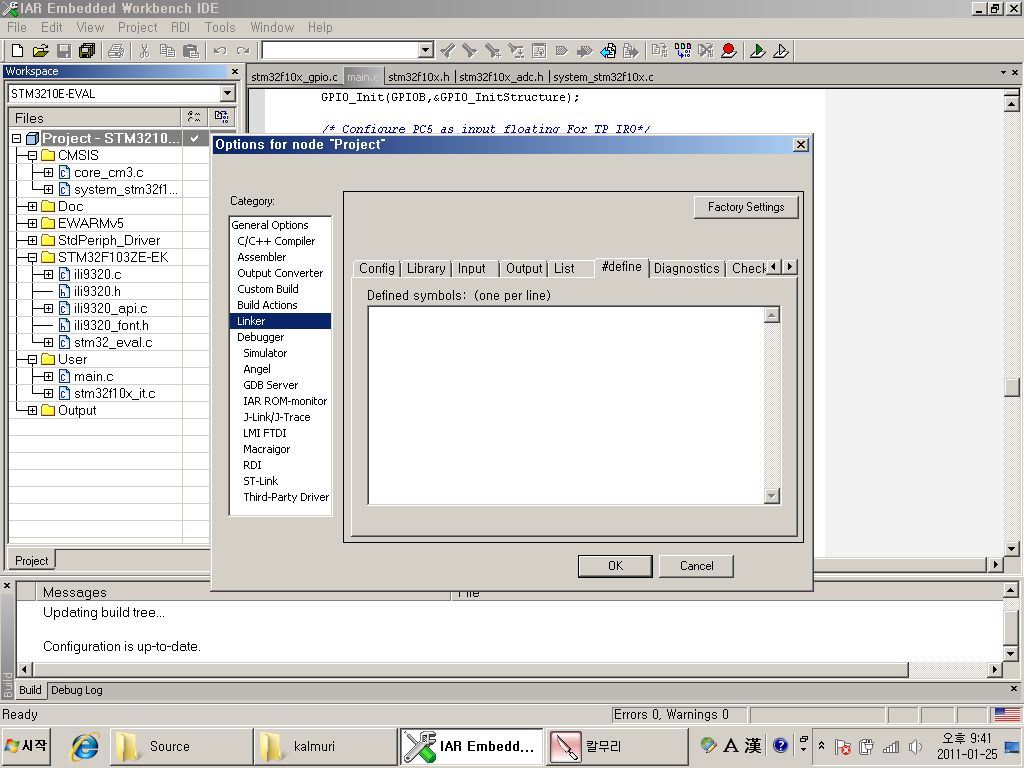Click the Copy toolbar icon
1024x768 pixels.
pos(167,51)
